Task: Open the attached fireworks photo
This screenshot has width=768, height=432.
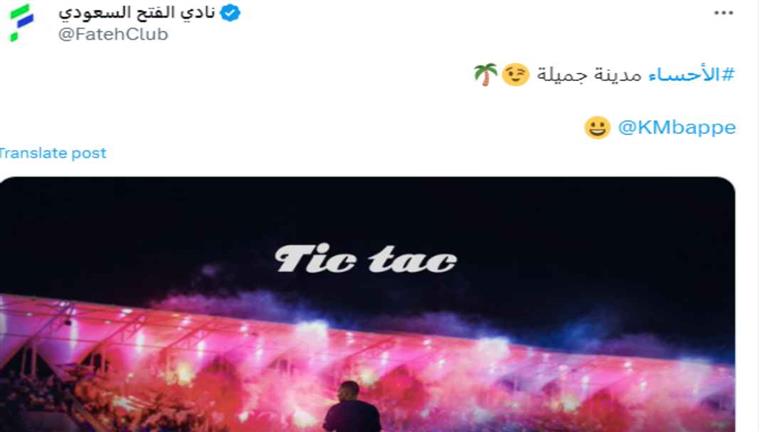Action: coord(367,304)
